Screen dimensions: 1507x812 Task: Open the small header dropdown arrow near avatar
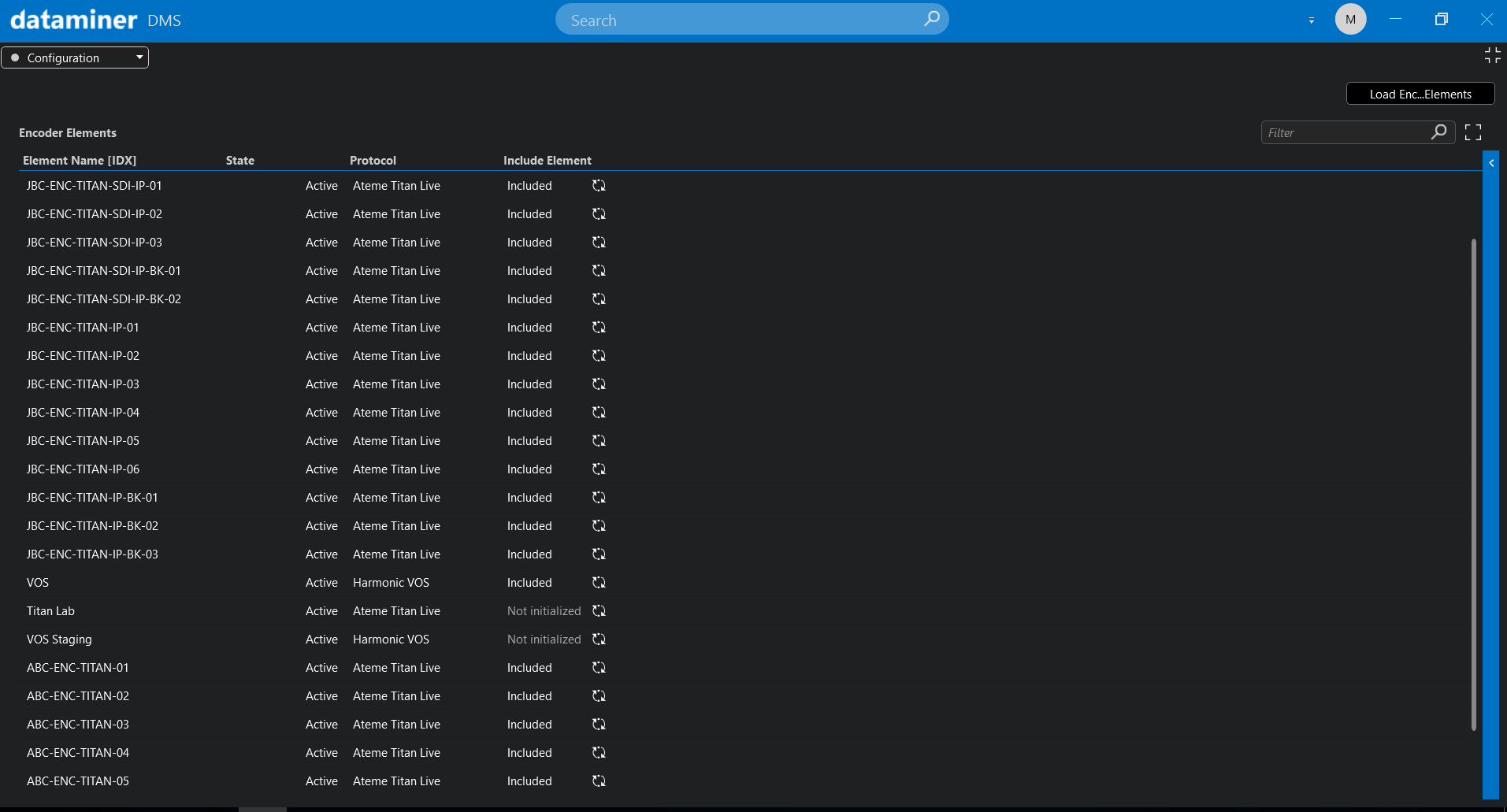tap(1311, 20)
